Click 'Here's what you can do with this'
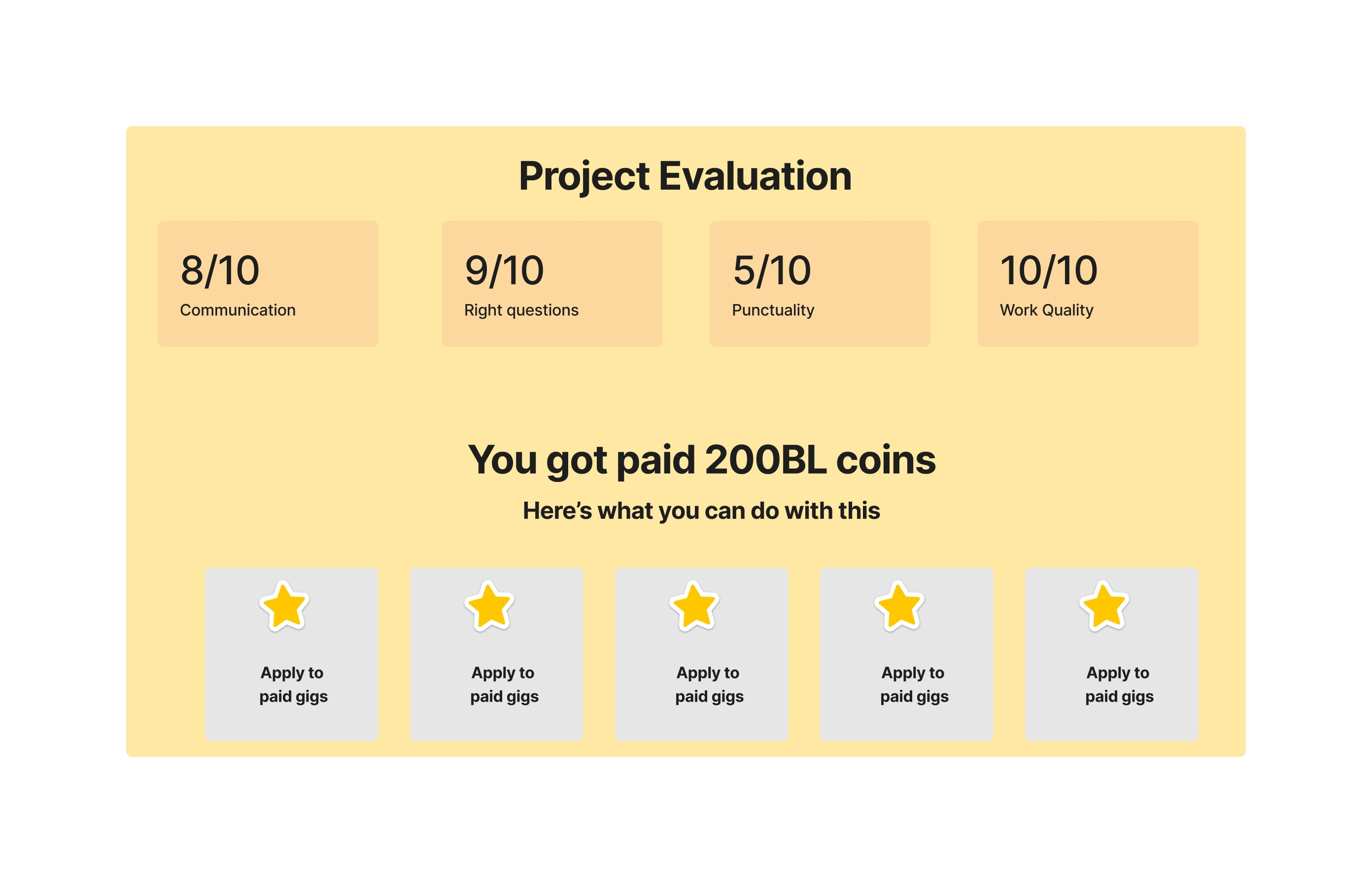This screenshot has height=883, width=1372. click(701, 510)
